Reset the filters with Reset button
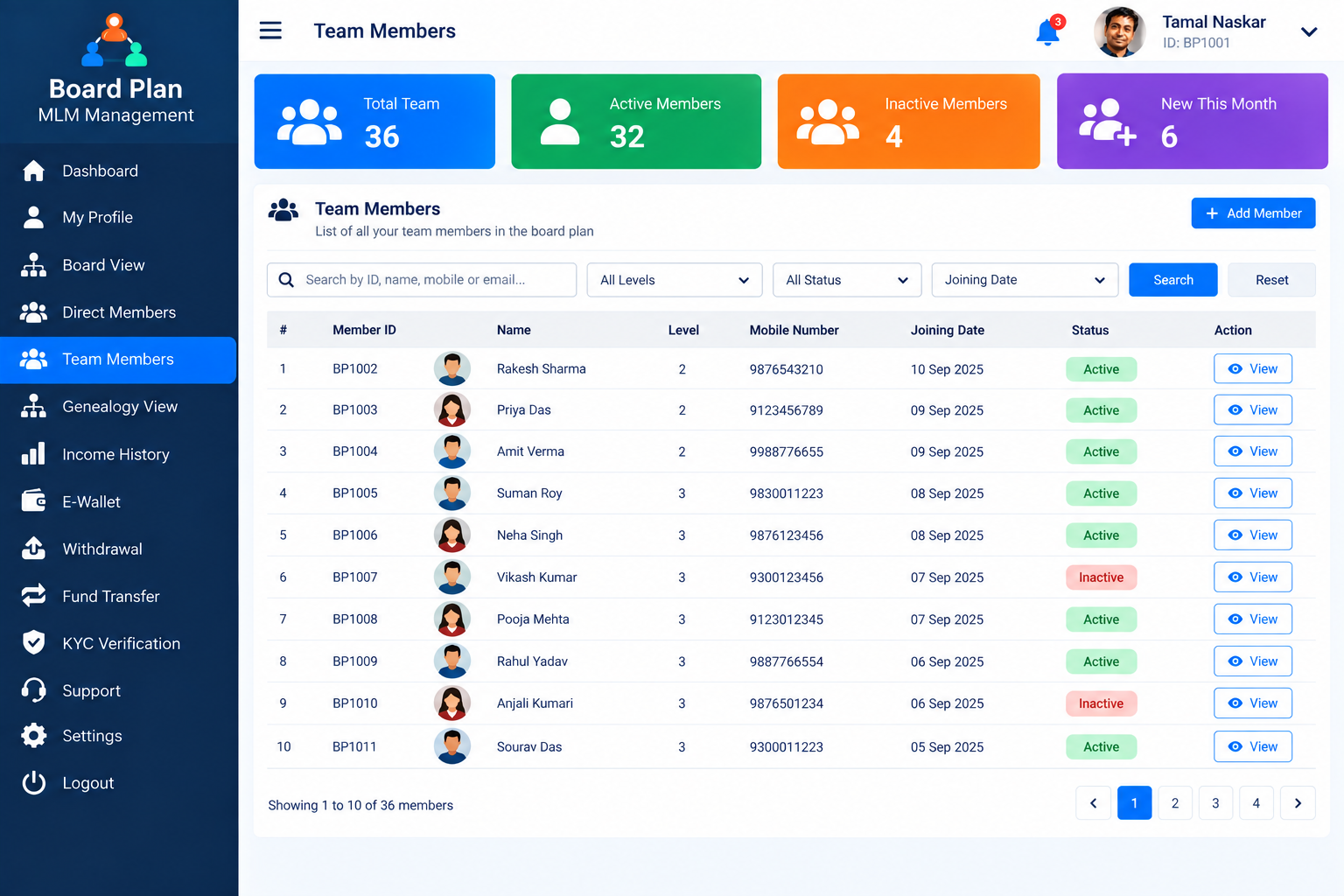The width and height of the screenshot is (1344, 896). pos(1271,280)
